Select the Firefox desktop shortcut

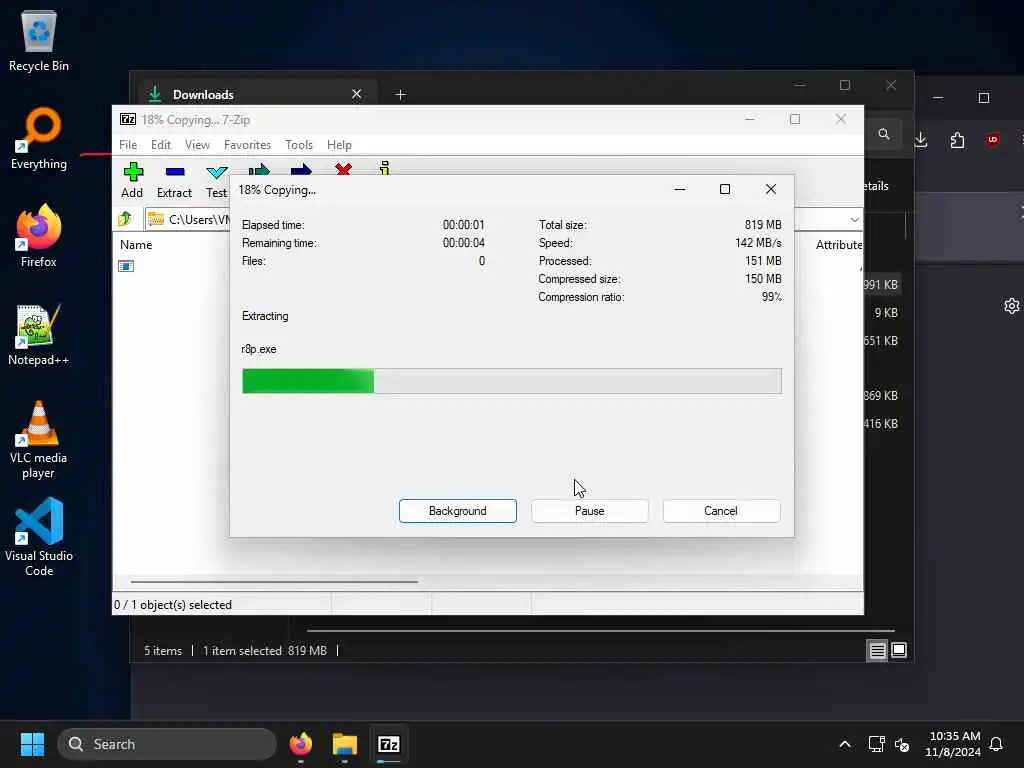[39, 236]
